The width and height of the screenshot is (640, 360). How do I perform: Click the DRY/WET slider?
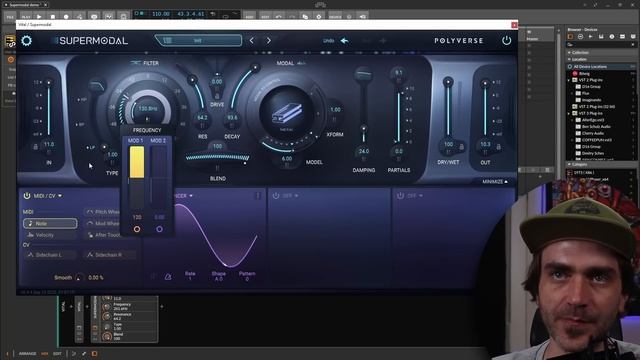click(x=448, y=108)
